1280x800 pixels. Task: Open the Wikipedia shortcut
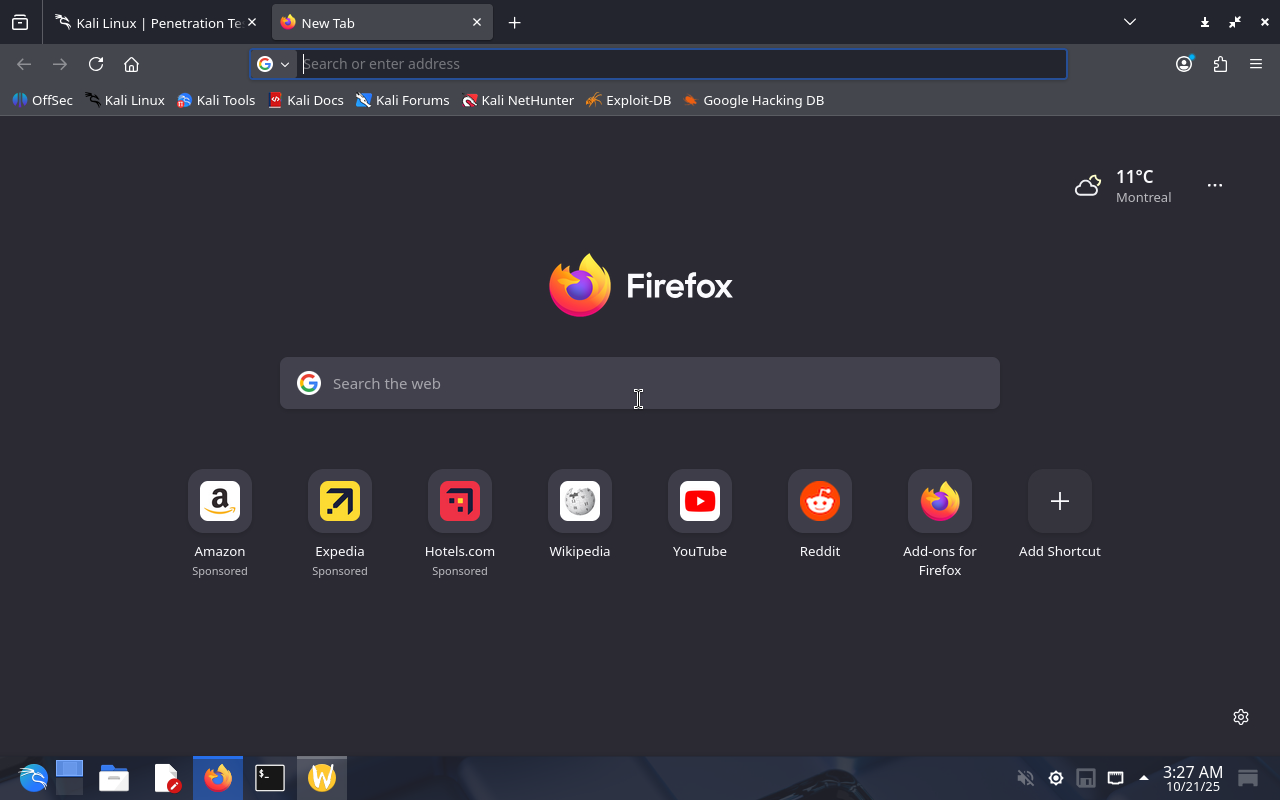[x=580, y=501]
